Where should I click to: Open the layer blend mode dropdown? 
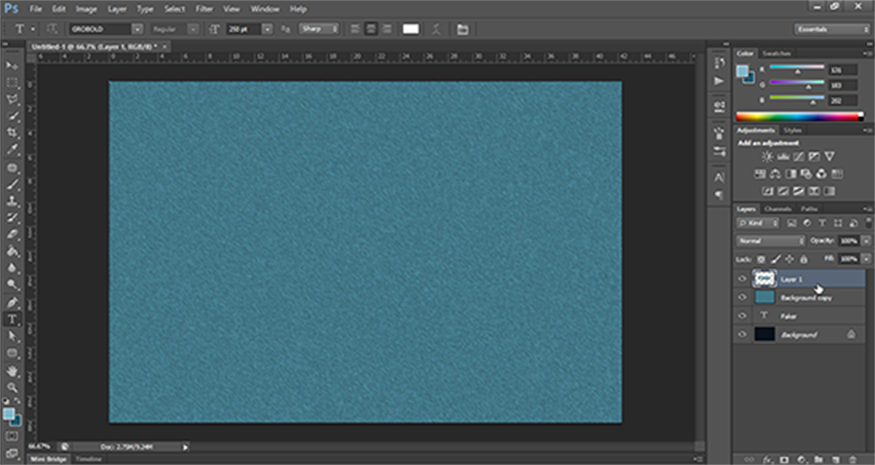click(769, 241)
